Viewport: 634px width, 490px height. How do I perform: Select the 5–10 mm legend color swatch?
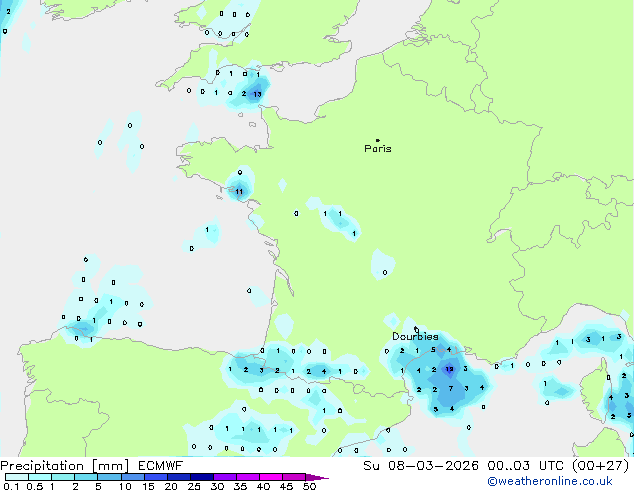(x=109, y=477)
